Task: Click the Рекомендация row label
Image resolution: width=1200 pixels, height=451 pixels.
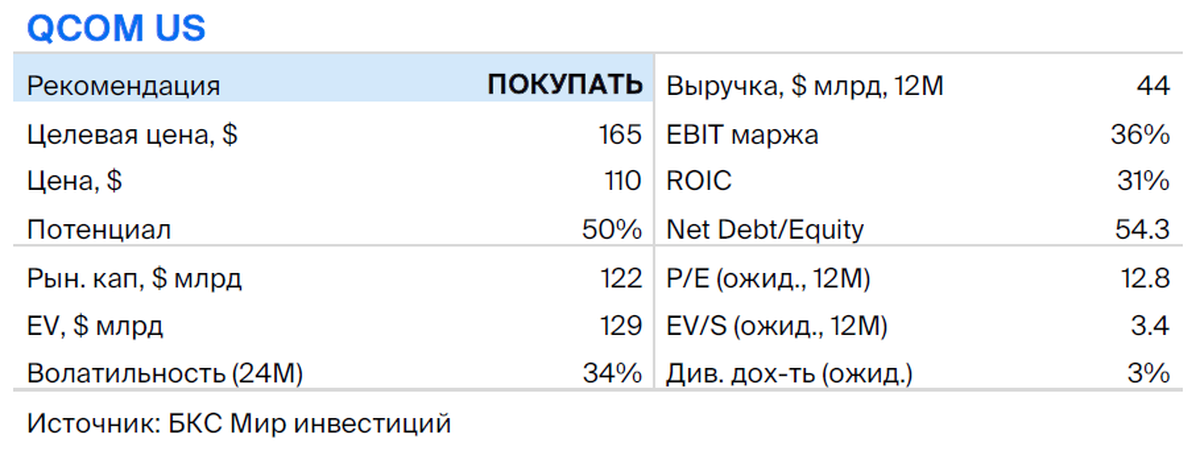Action: [123, 87]
